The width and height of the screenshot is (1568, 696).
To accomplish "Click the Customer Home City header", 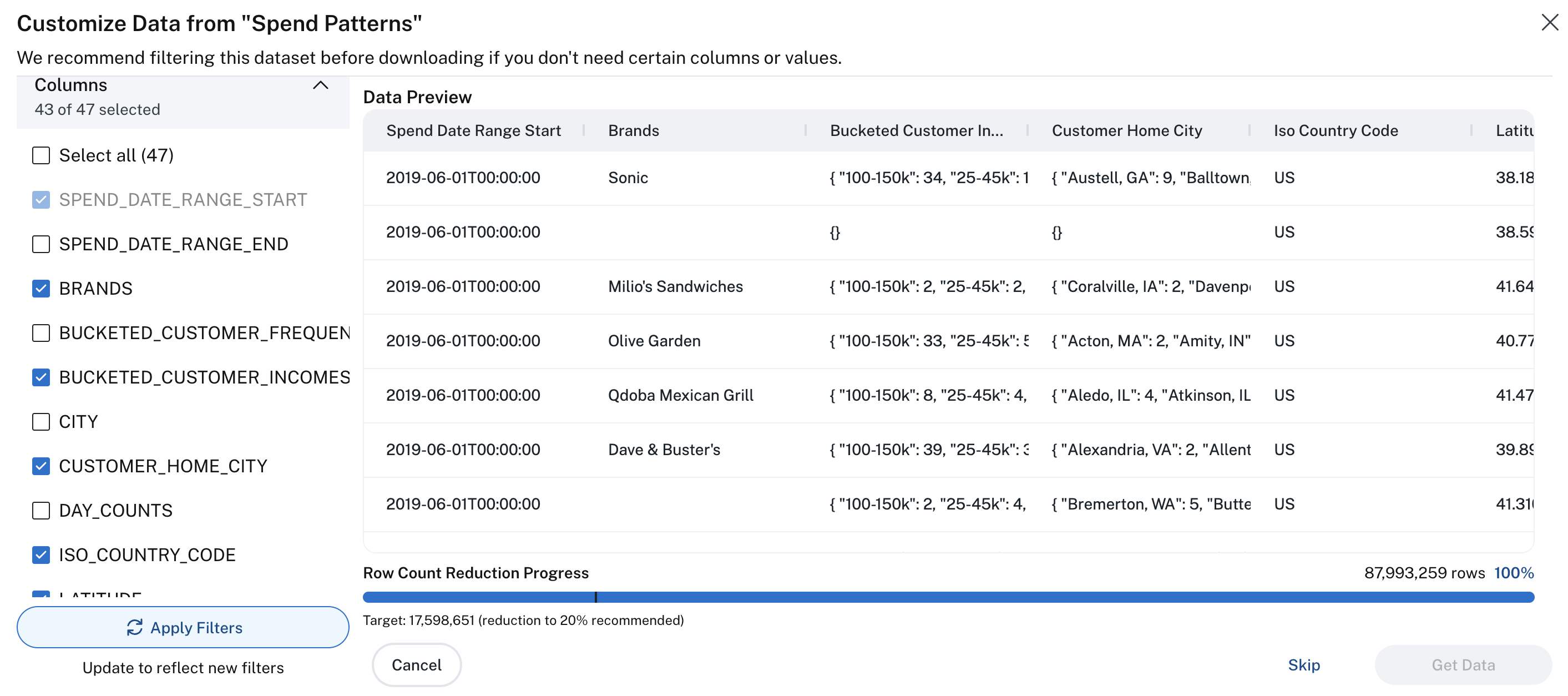I will coord(1127,130).
